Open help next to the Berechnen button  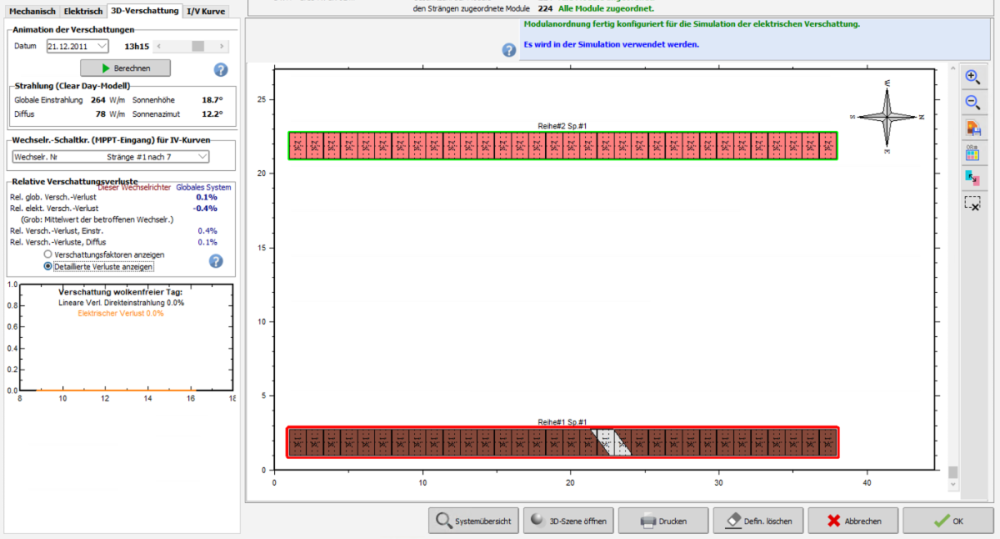[221, 69]
